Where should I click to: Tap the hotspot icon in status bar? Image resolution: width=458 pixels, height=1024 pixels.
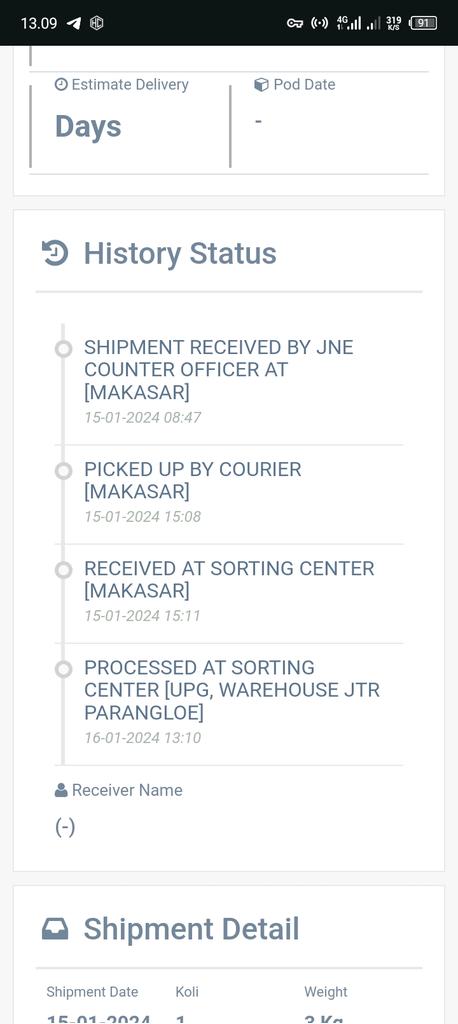pos(319,23)
